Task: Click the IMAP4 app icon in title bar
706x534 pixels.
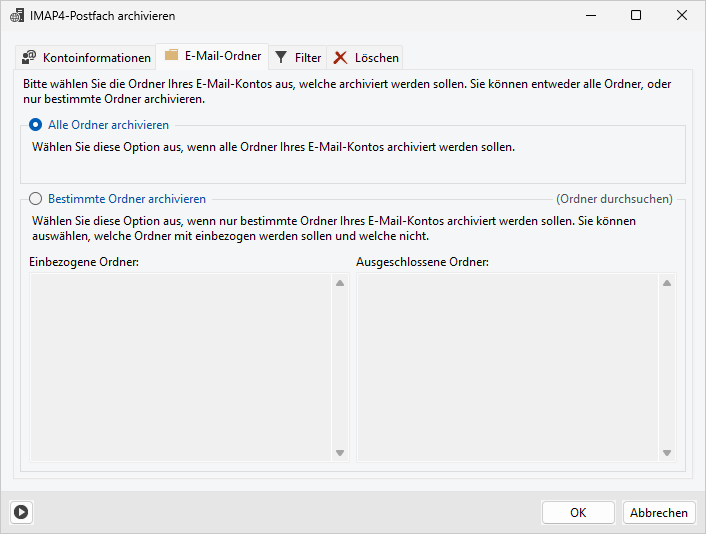Action: (17, 16)
